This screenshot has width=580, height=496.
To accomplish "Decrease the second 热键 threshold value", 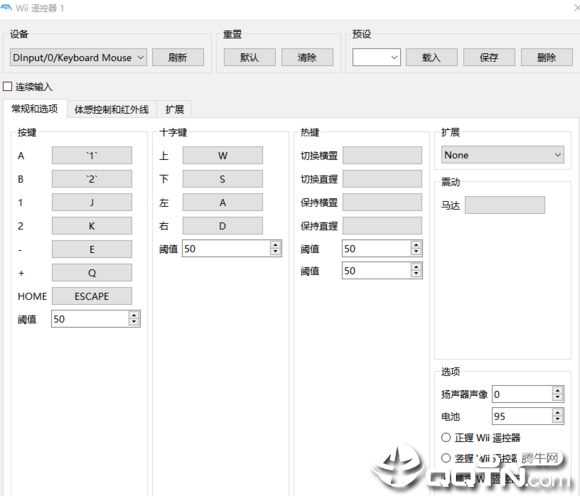I will [416, 274].
